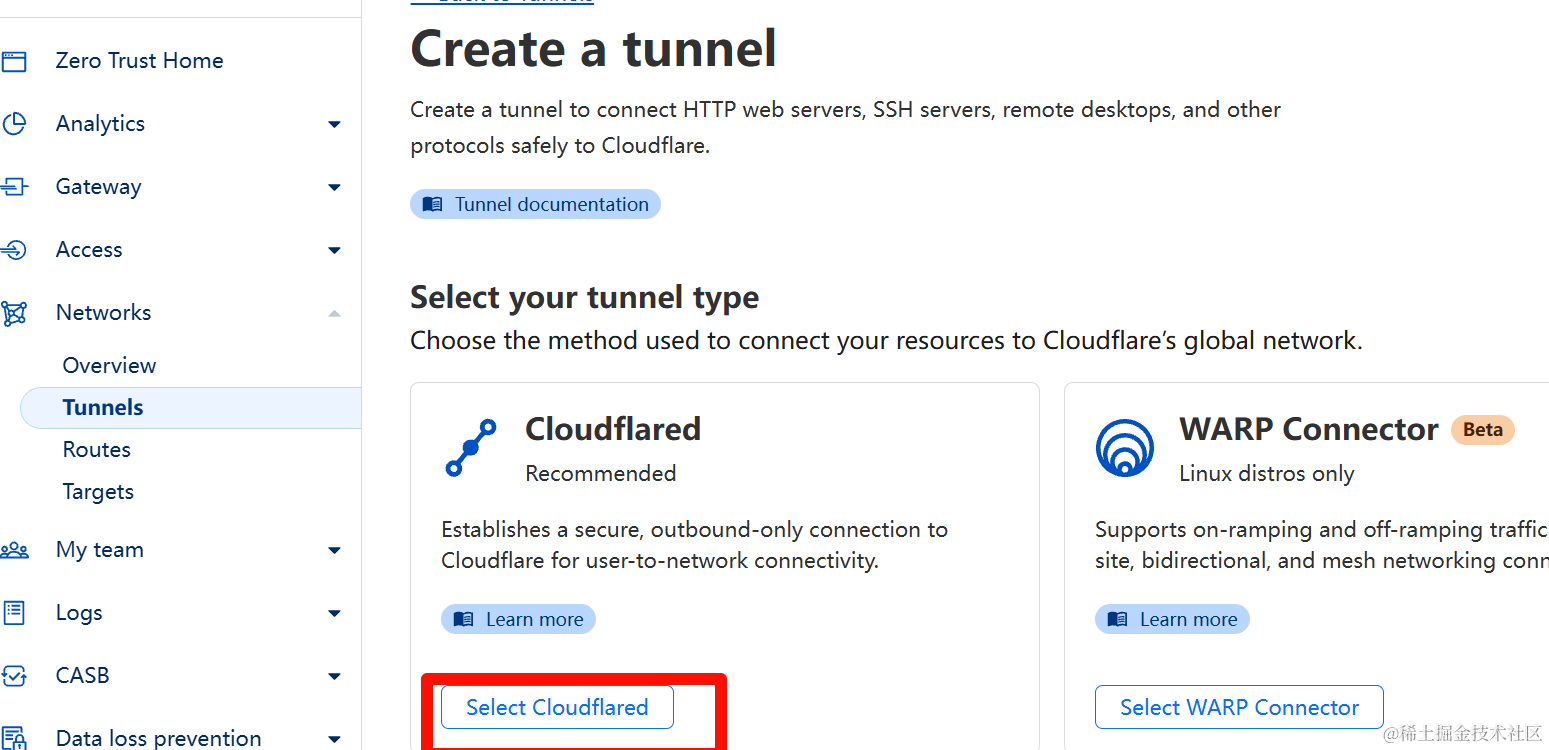Open Targets under Networks

(x=98, y=491)
